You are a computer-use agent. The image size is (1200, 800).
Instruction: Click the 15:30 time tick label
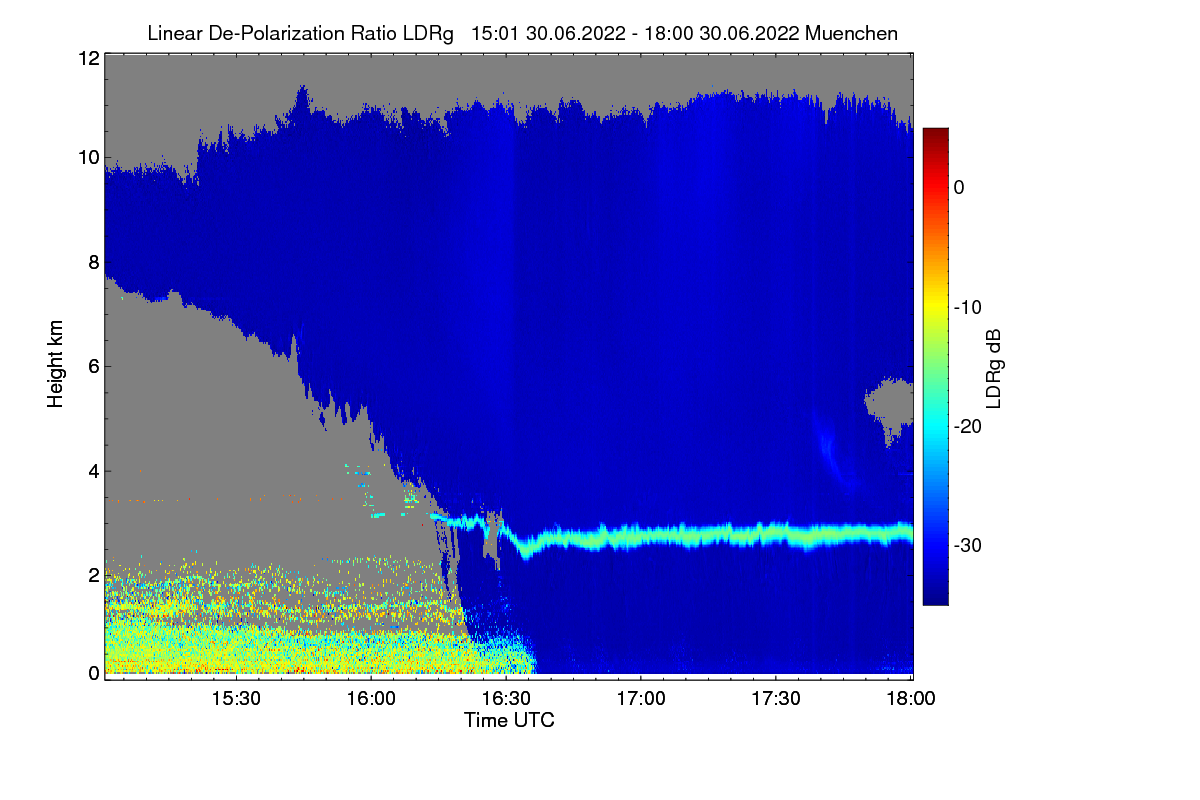pyautogui.click(x=236, y=698)
